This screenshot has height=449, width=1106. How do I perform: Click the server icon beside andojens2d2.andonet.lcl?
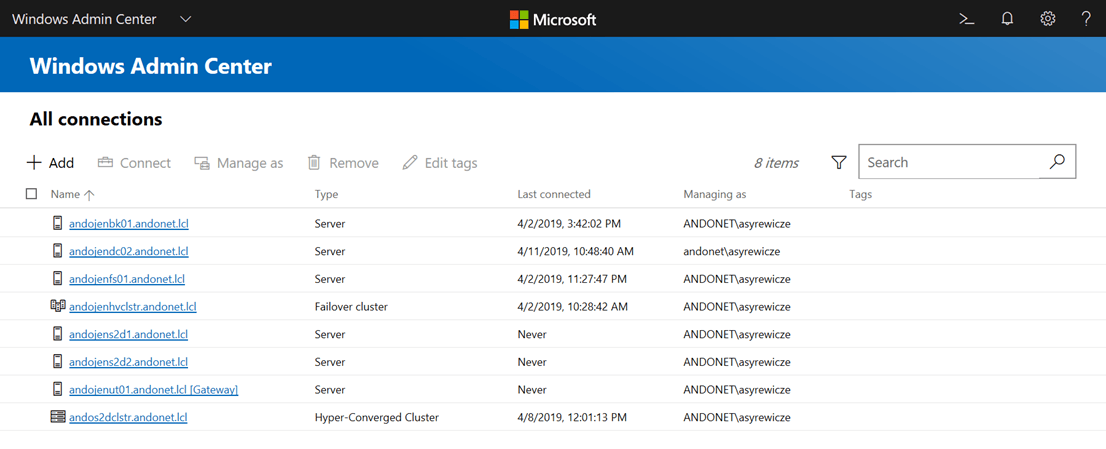tap(58, 362)
